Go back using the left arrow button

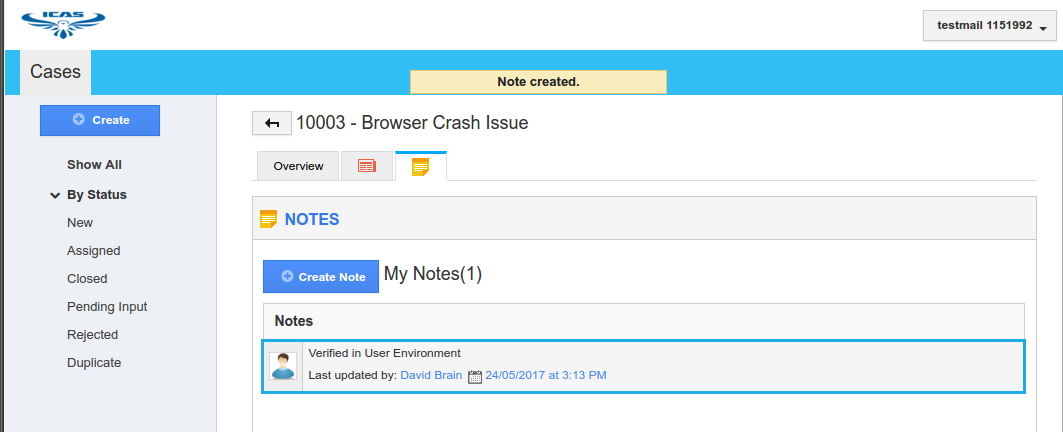click(272, 123)
